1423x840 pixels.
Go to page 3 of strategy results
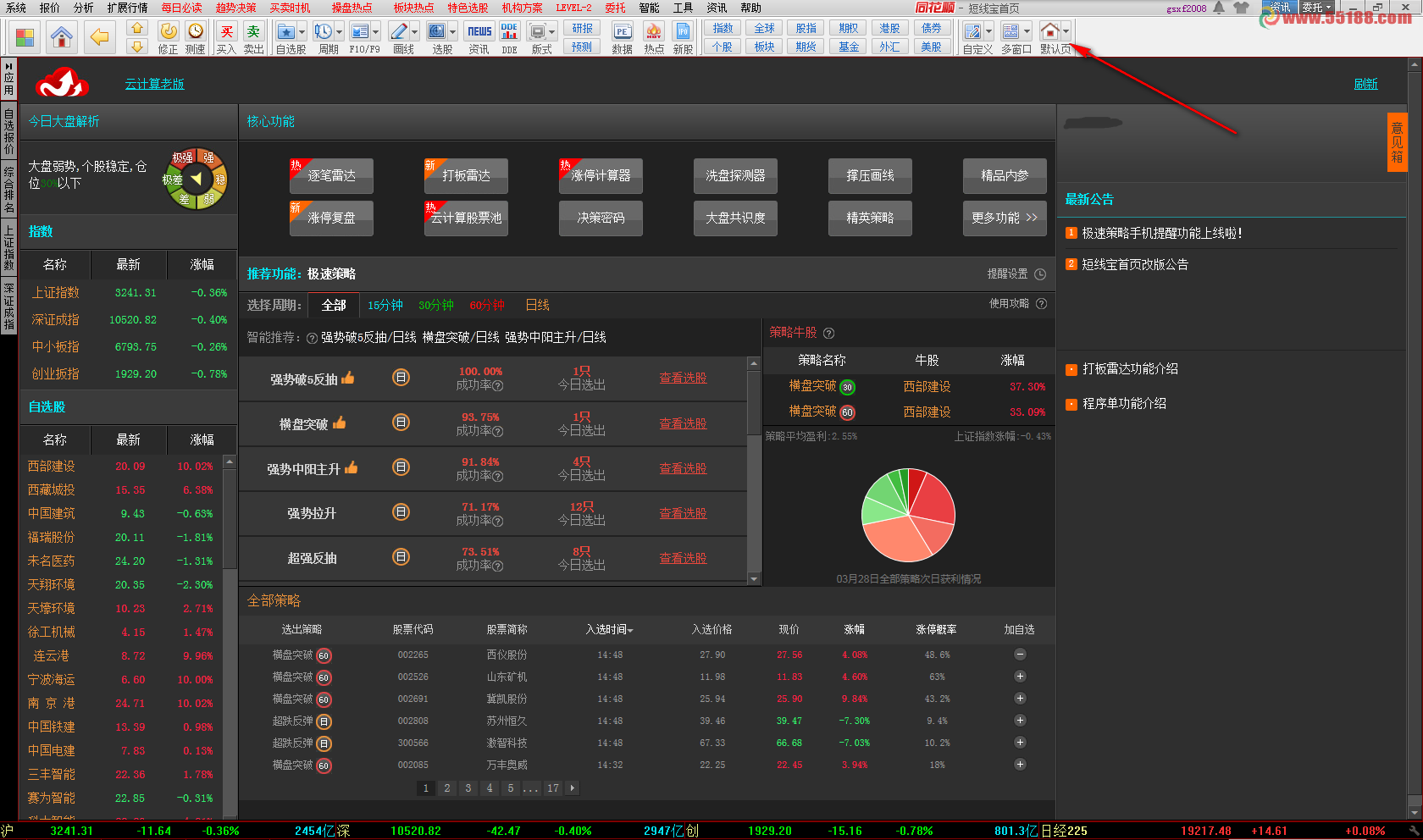click(468, 788)
